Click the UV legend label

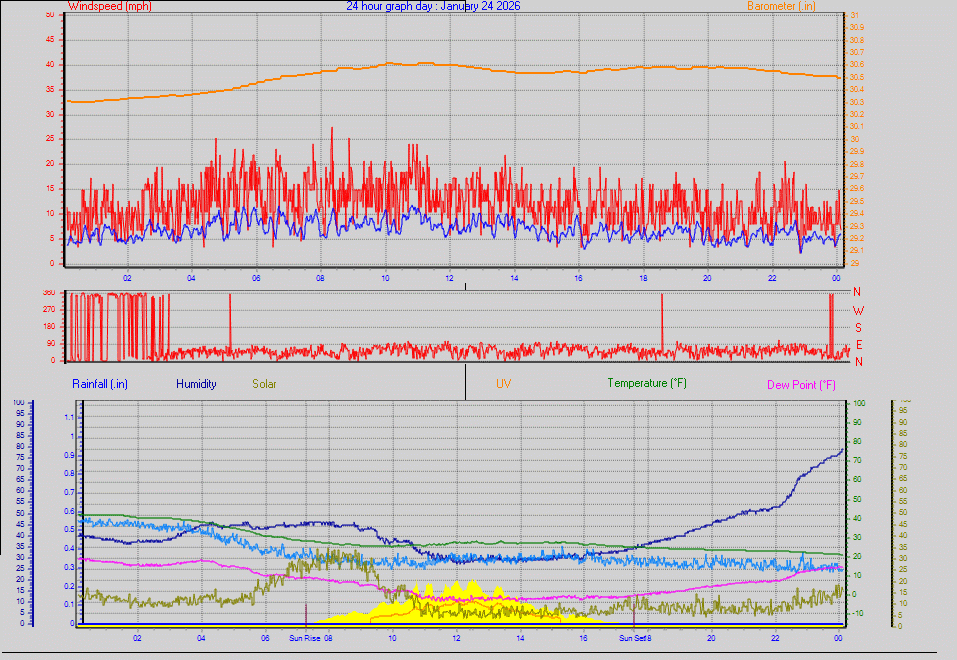(x=504, y=384)
